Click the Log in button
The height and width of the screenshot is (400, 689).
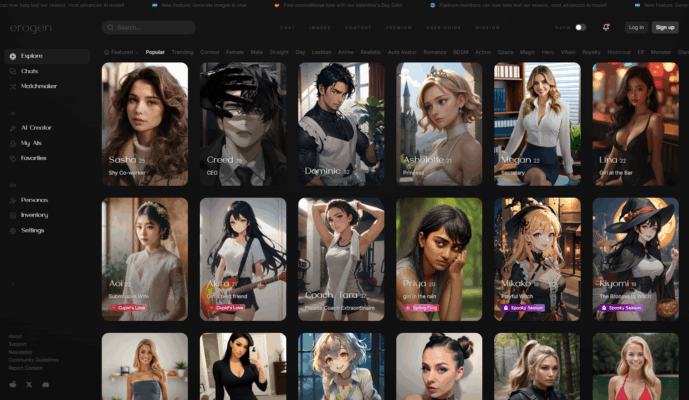click(636, 27)
